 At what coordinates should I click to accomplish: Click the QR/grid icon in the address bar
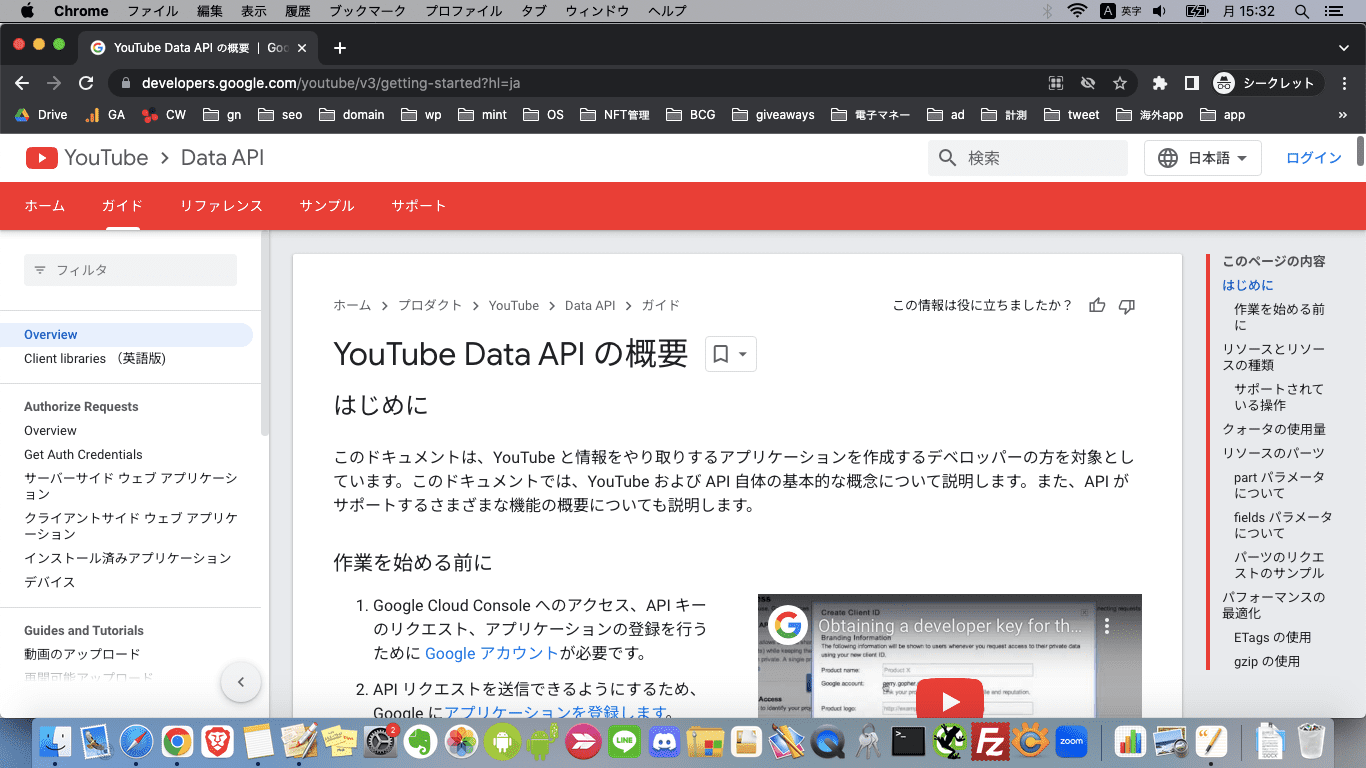pos(1056,83)
